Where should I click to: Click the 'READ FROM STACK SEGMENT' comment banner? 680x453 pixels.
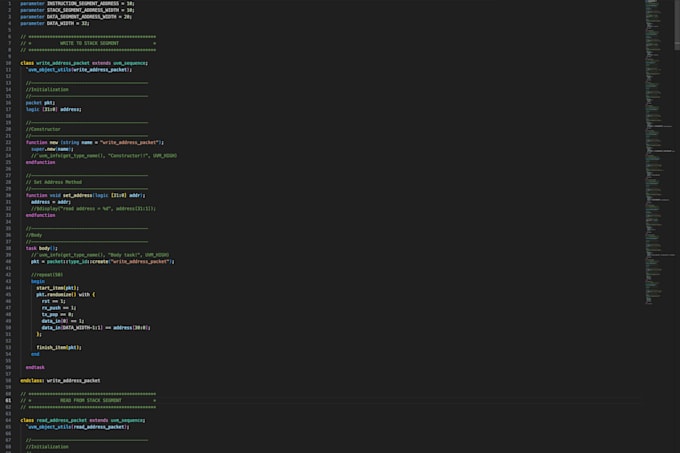(x=91, y=401)
